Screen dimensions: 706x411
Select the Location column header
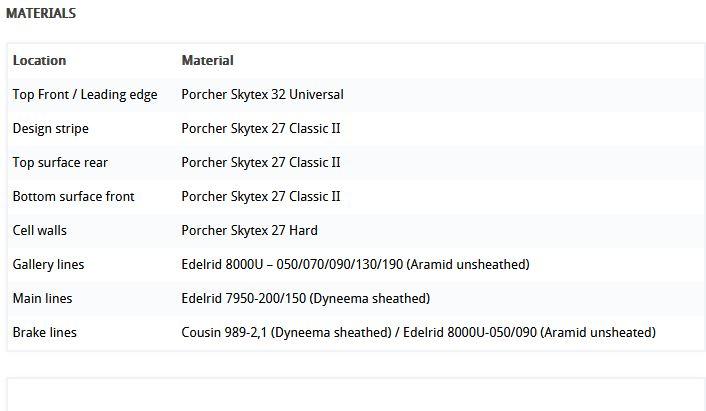40,60
